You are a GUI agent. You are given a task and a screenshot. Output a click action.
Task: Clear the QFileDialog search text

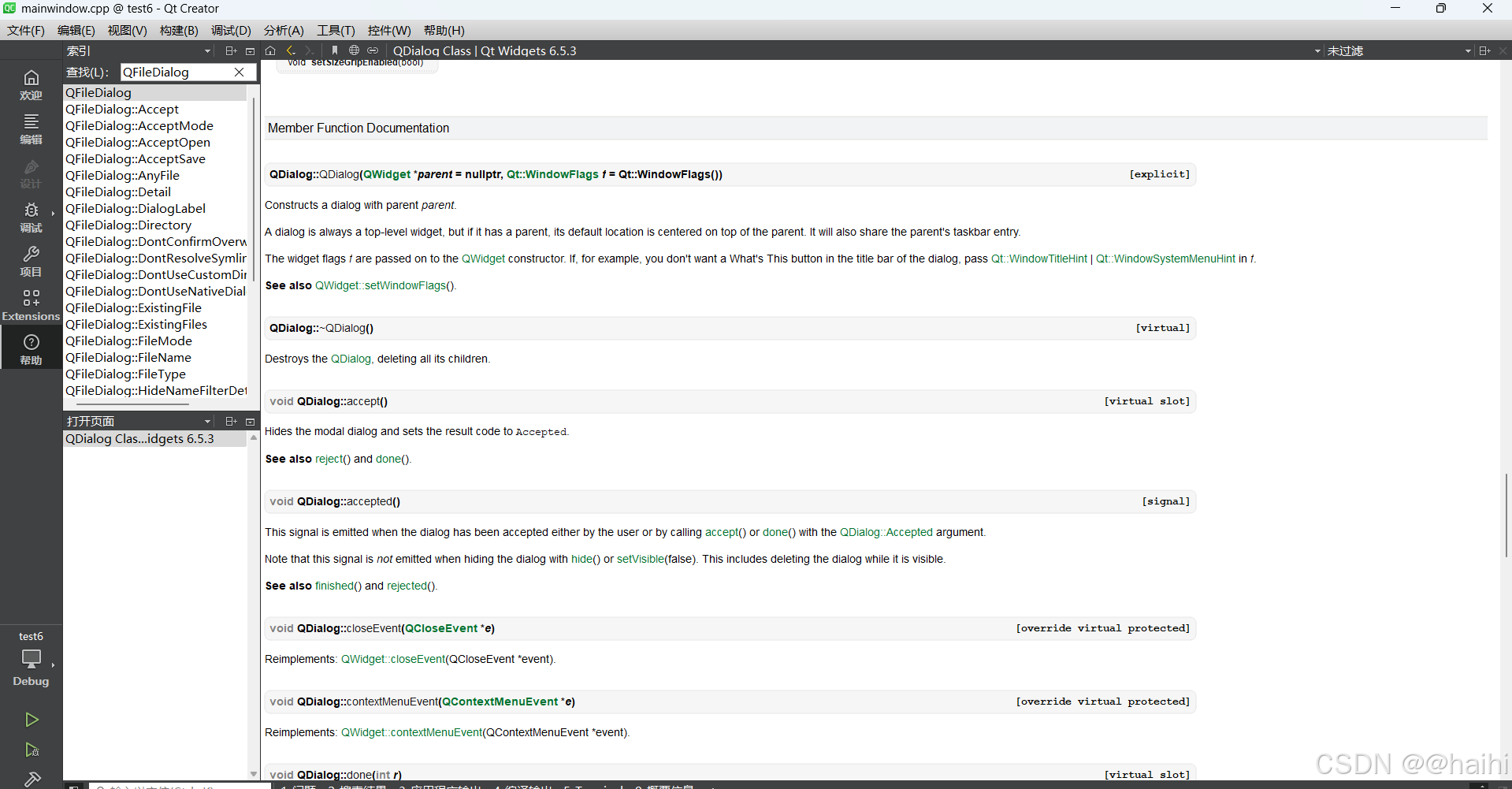(239, 72)
